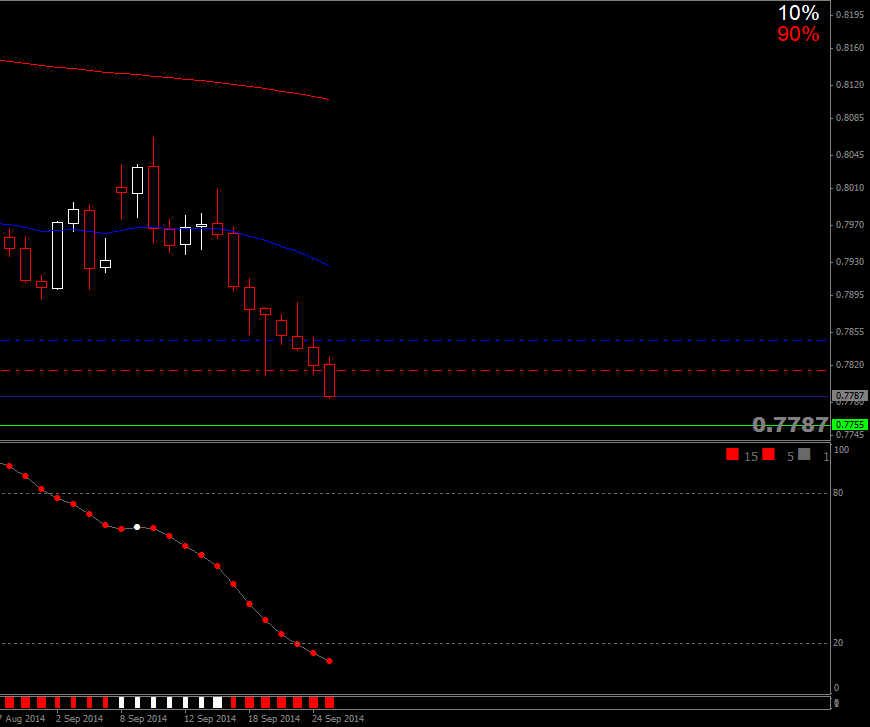Click the red 90% label
The image size is (870, 727).
(x=798, y=34)
